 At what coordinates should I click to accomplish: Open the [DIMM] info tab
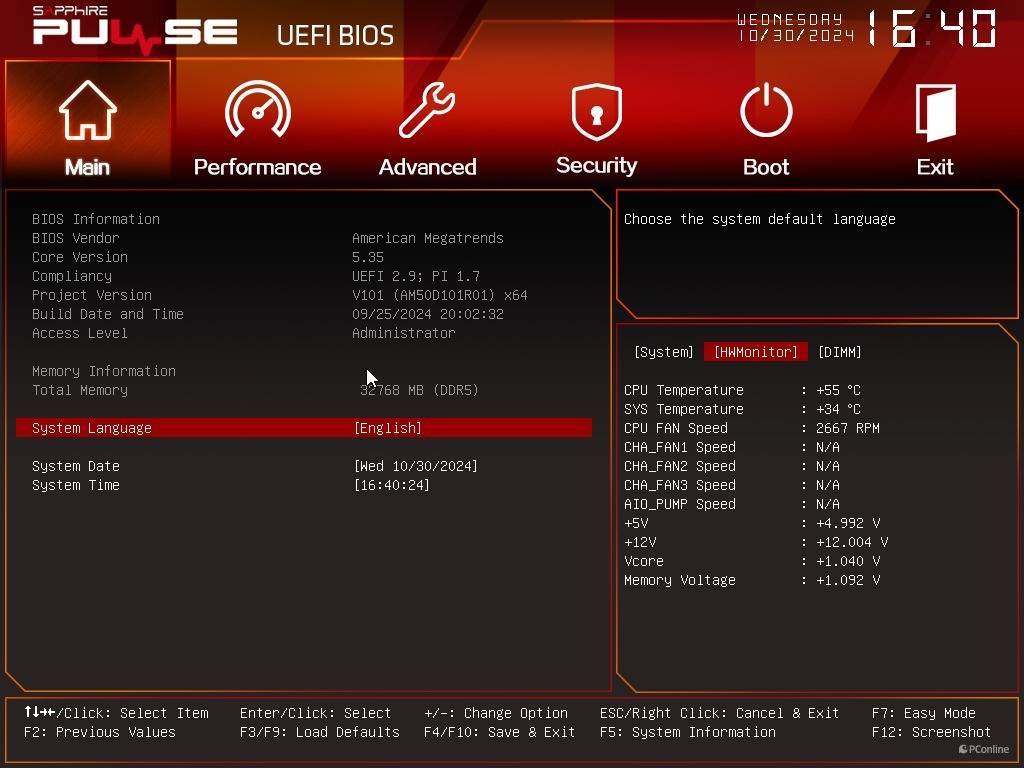[839, 352]
